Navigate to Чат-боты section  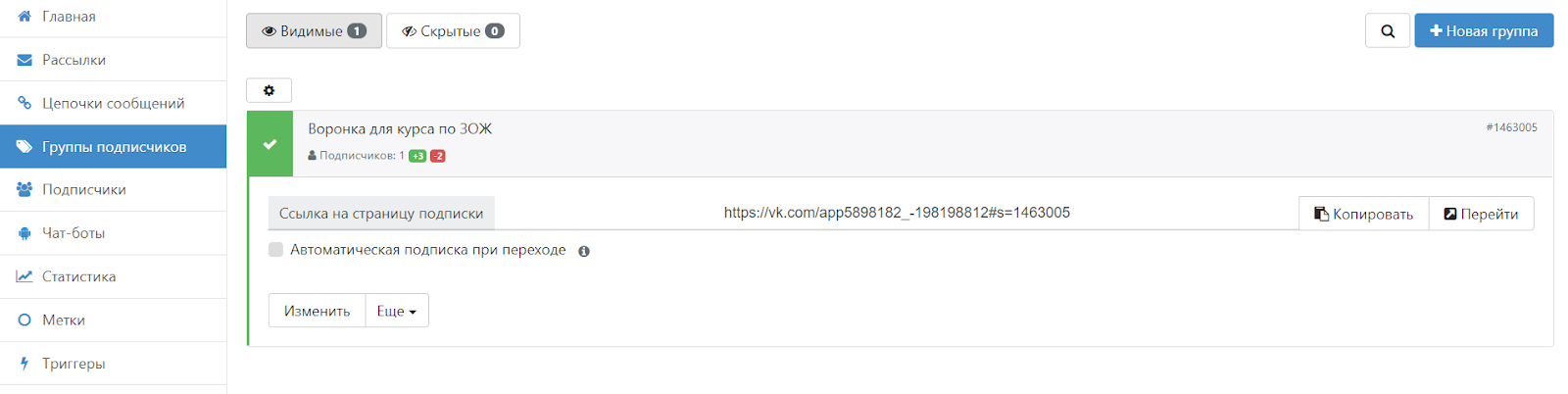pos(73,233)
